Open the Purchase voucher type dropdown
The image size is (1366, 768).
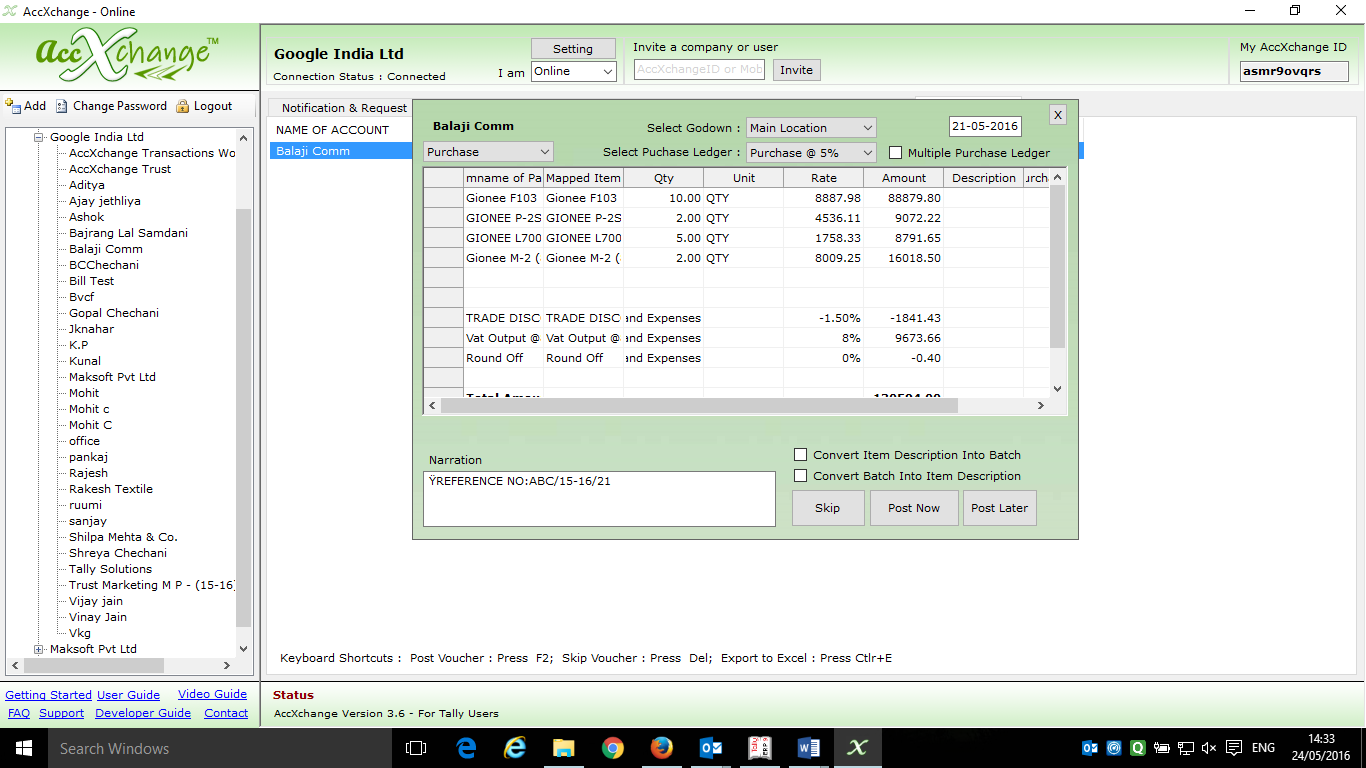488,152
